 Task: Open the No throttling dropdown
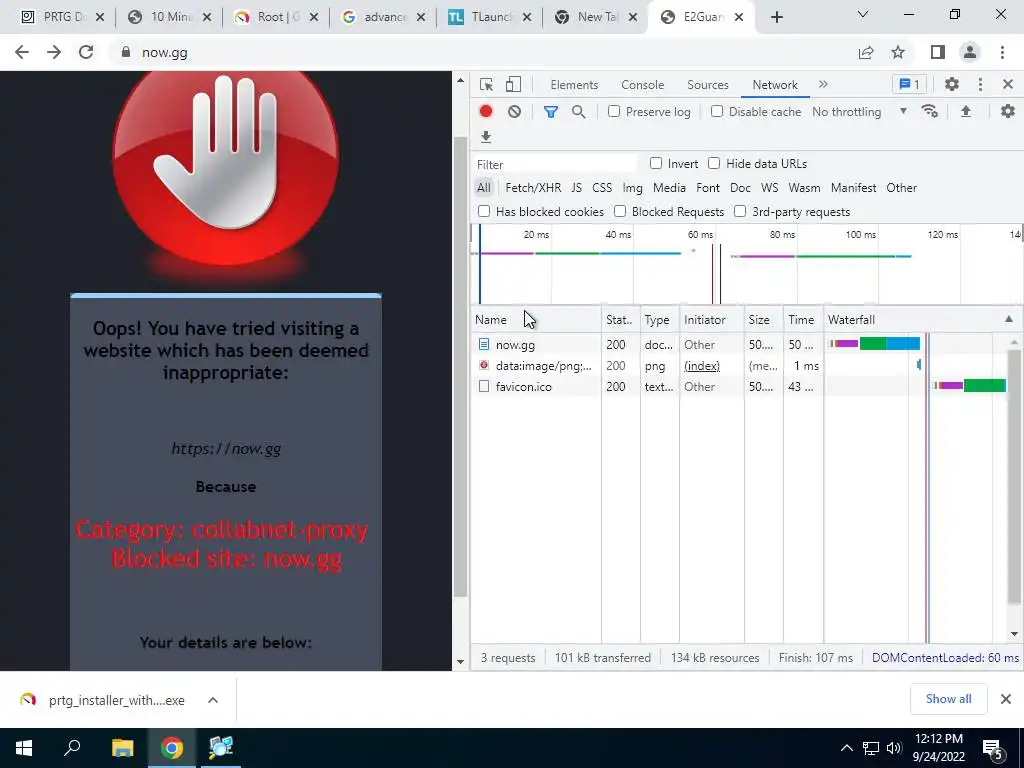coord(860,112)
